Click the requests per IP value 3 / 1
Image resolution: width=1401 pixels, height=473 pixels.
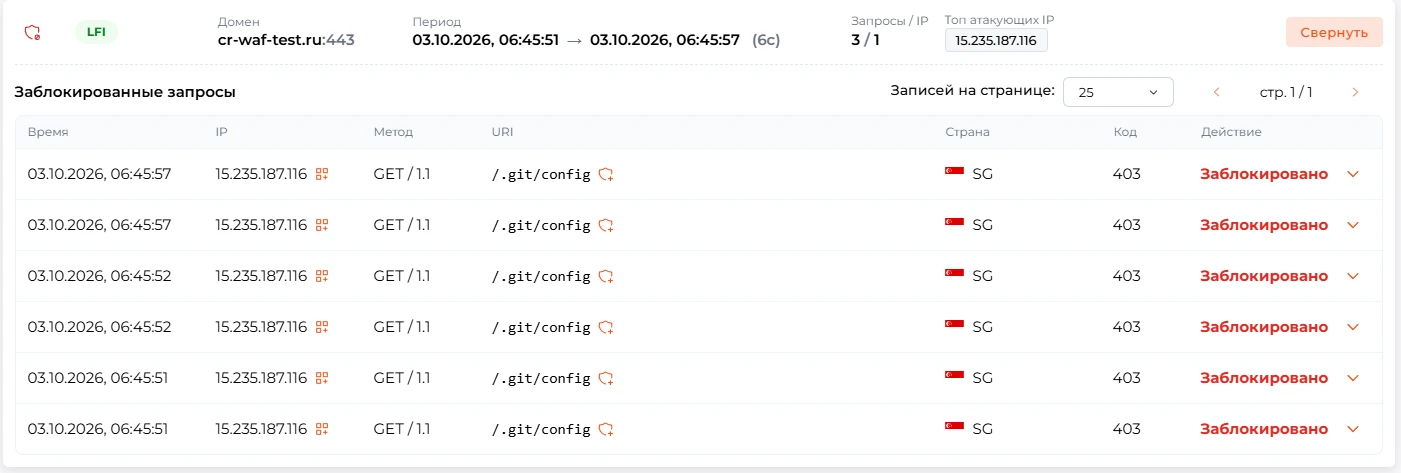[x=866, y=40]
